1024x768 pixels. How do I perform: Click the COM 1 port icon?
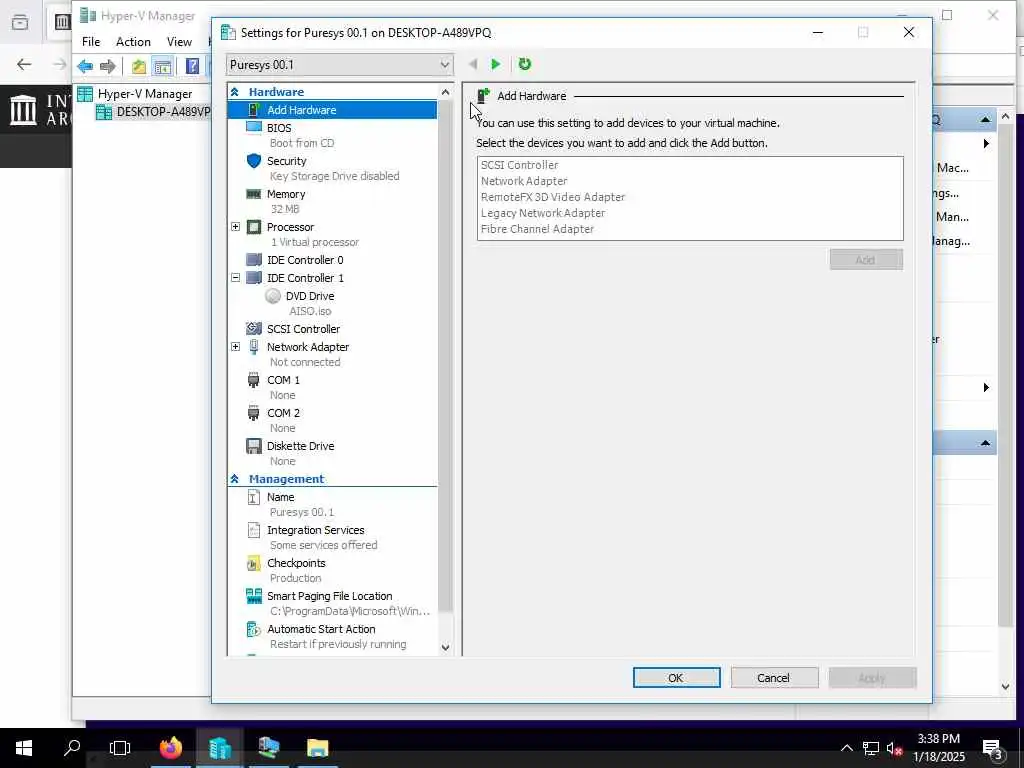(253, 380)
